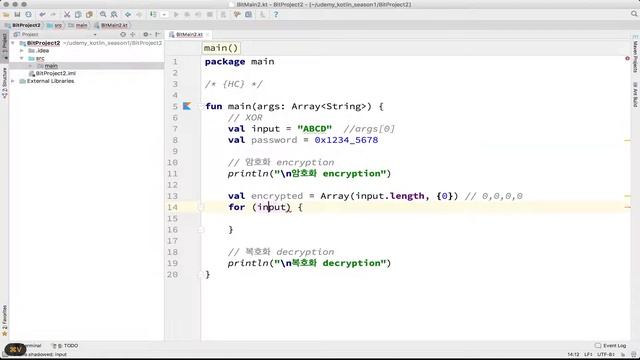Switch to BitMain2.kt editor tab

tap(189, 35)
